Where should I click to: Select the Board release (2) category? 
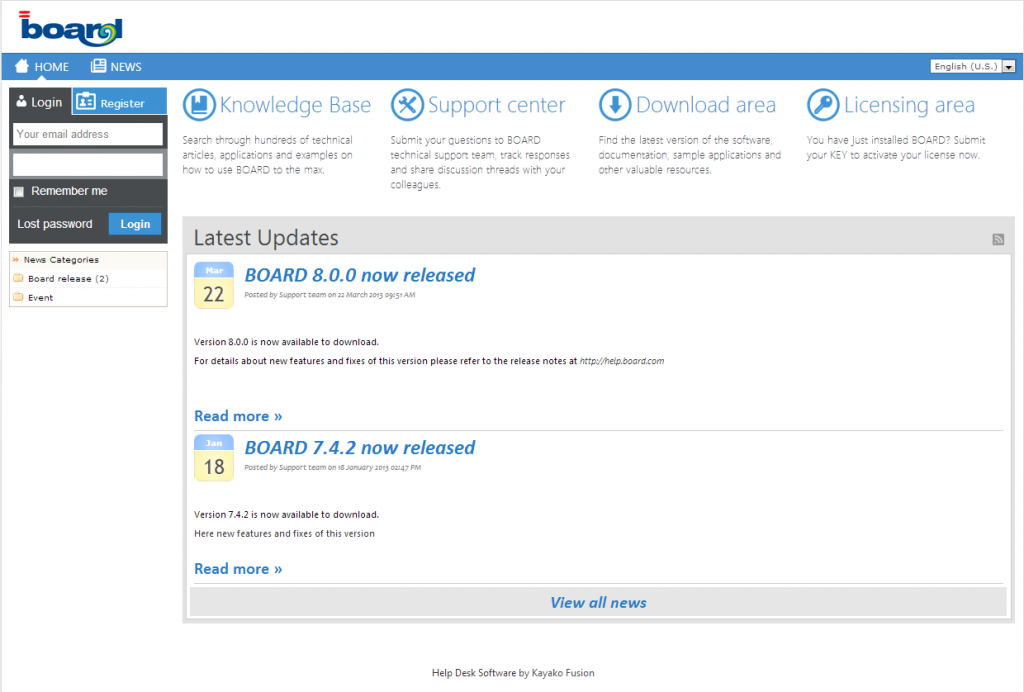68,279
